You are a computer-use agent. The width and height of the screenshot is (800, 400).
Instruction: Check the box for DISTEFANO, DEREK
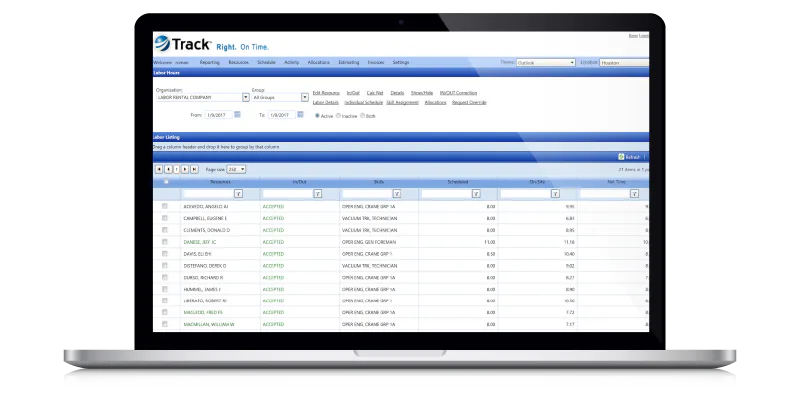pyautogui.click(x=165, y=265)
